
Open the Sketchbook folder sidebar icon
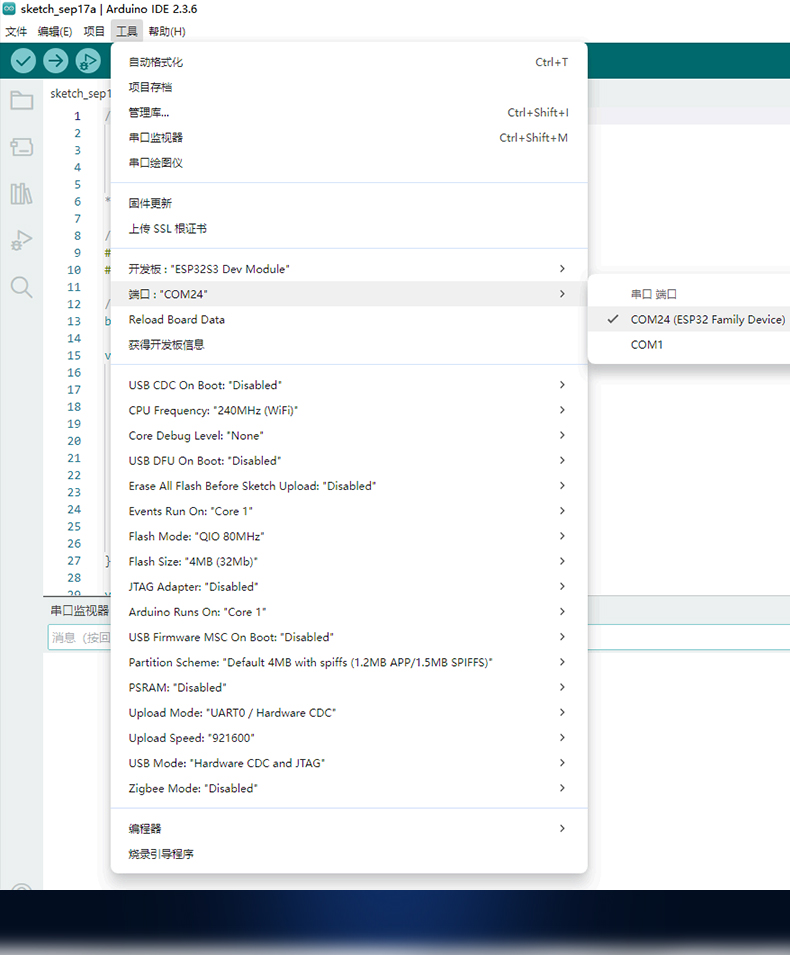coord(21,100)
